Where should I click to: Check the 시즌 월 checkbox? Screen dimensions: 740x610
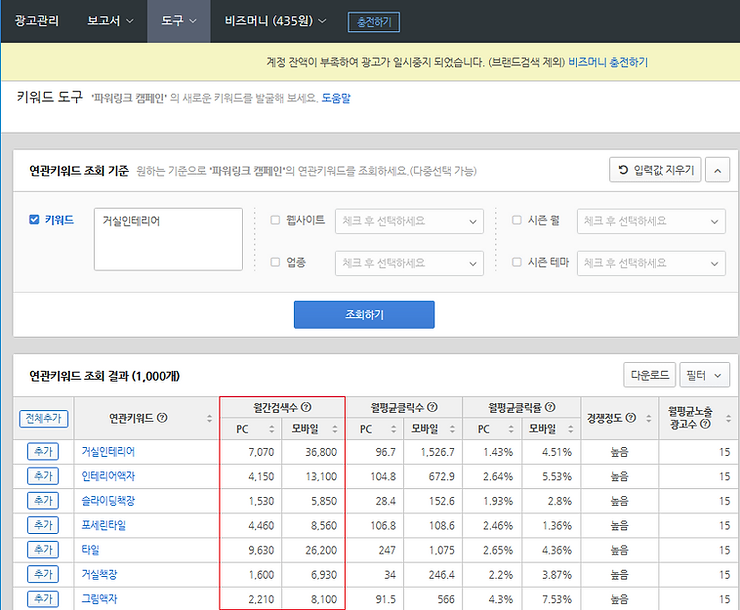tap(517, 220)
